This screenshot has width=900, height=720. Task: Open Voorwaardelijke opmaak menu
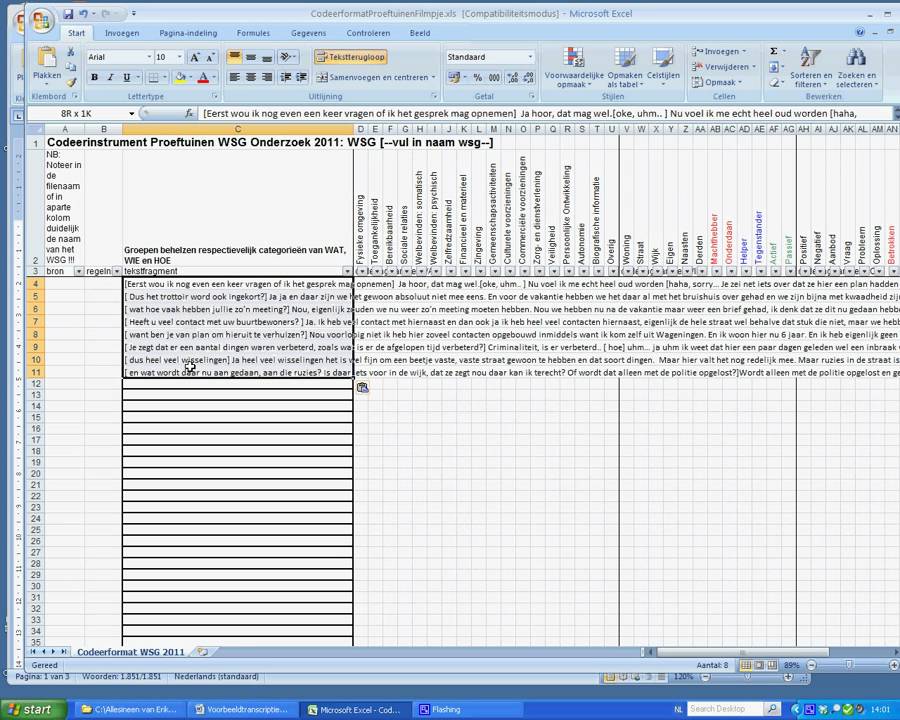pos(574,68)
